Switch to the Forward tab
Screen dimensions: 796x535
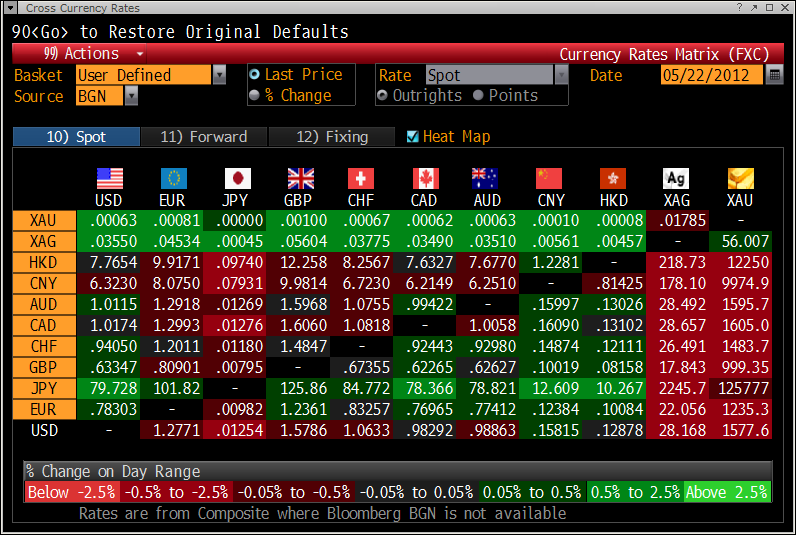coord(203,137)
